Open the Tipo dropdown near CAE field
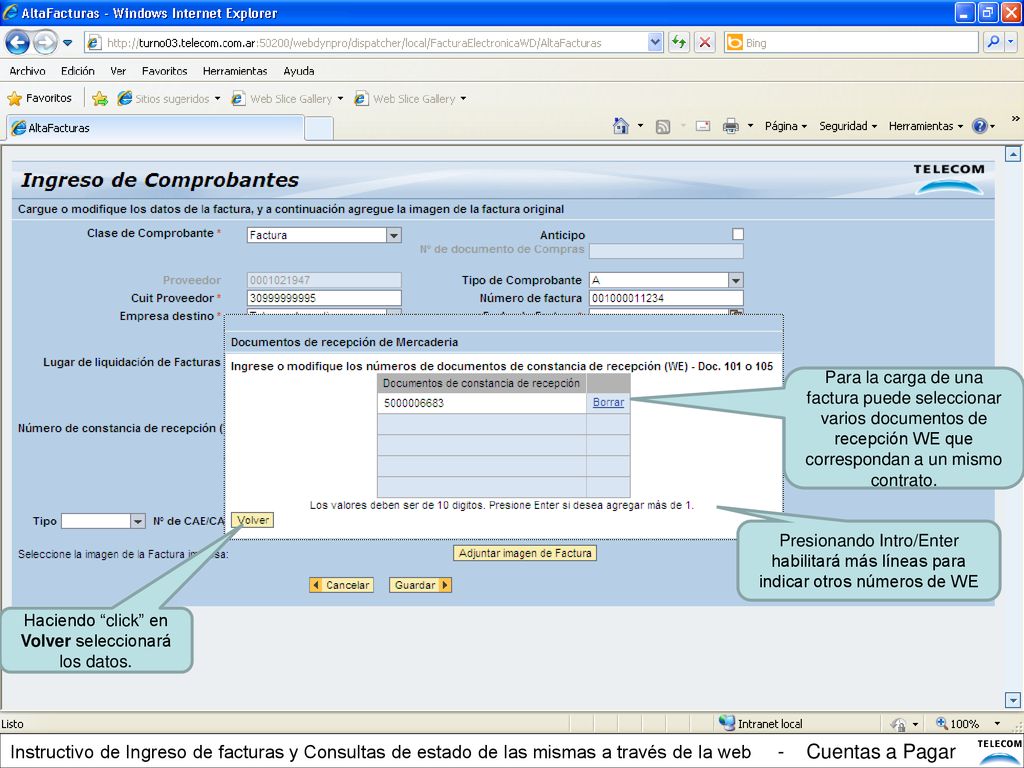The image size is (1024, 768). coord(137,521)
